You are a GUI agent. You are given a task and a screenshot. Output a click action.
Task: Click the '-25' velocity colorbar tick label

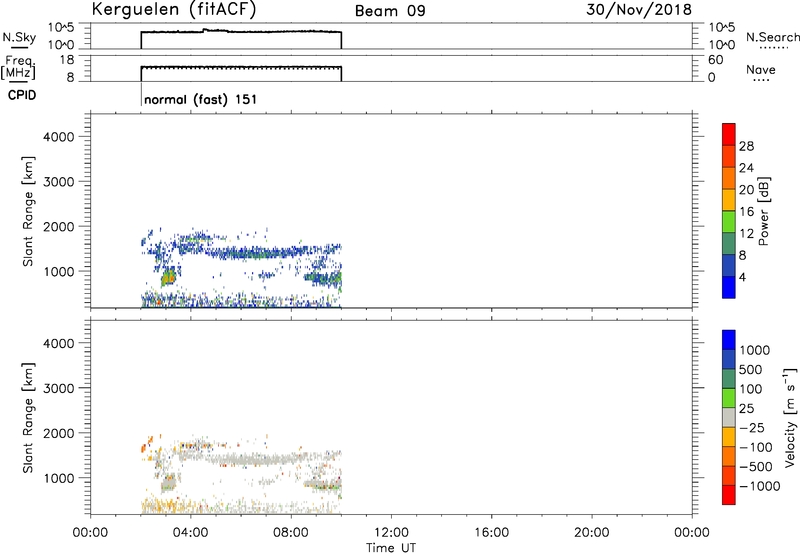(752, 427)
